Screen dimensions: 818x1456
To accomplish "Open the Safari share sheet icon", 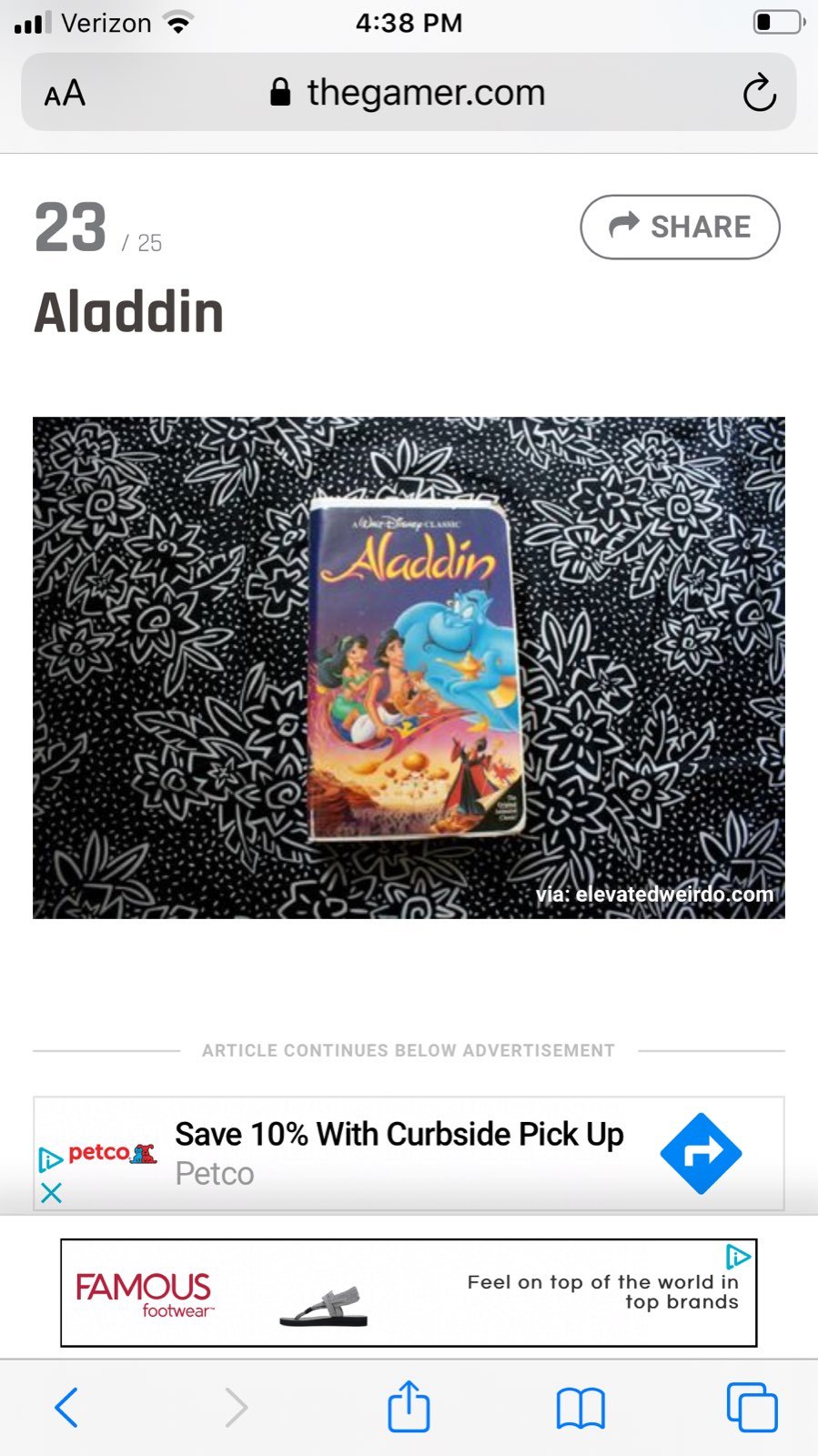I will pos(409,1406).
